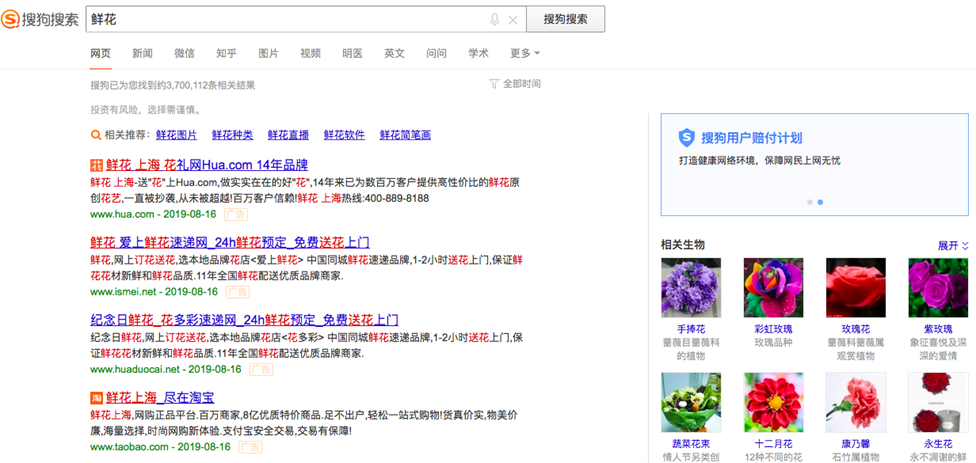Switch to the 英文 tab
This screenshot has width=976, height=463.
(x=395, y=54)
